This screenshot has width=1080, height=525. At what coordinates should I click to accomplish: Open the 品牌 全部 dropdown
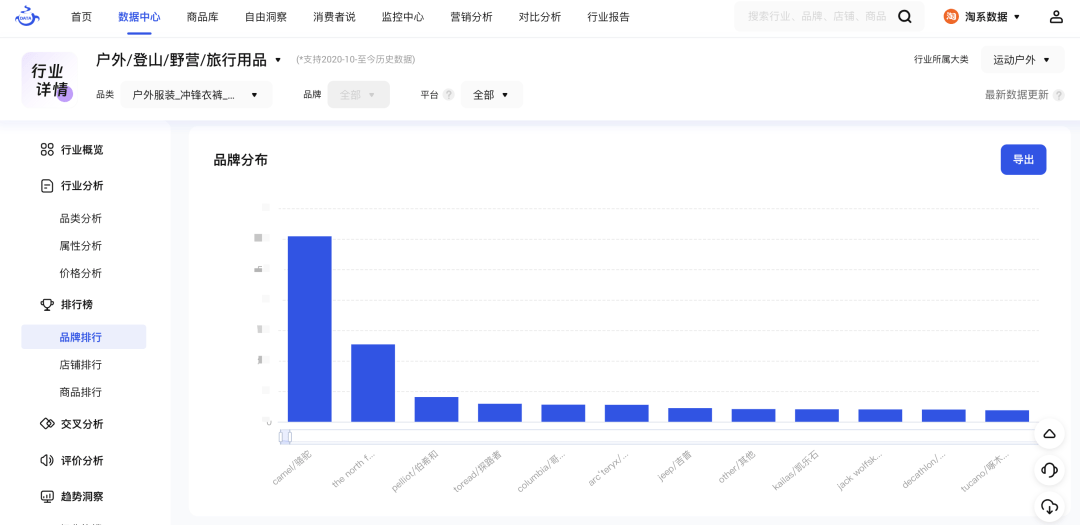(358, 95)
